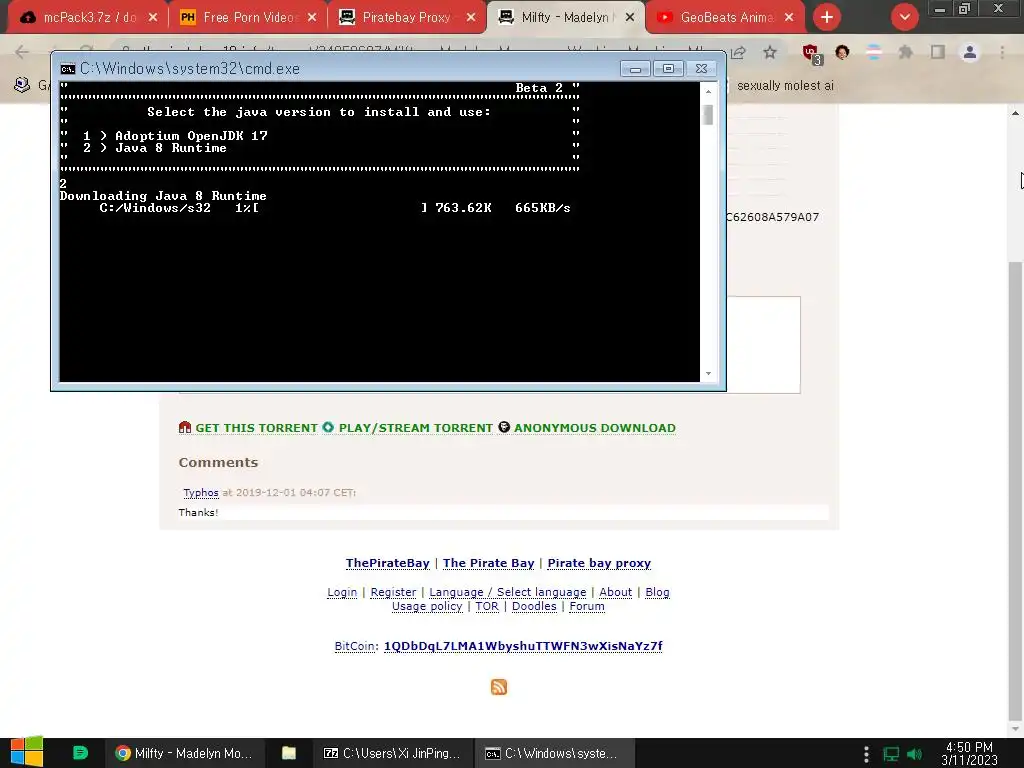Open the Chrome profile avatar
The width and height of the screenshot is (1024, 768).
[970, 52]
